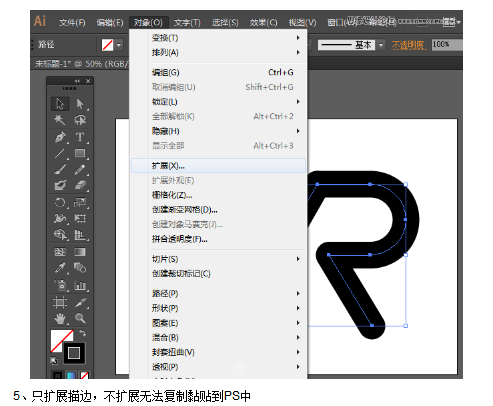The height and width of the screenshot is (406, 493).
Task: Choose the Rectangle tool
Action: coord(80,153)
